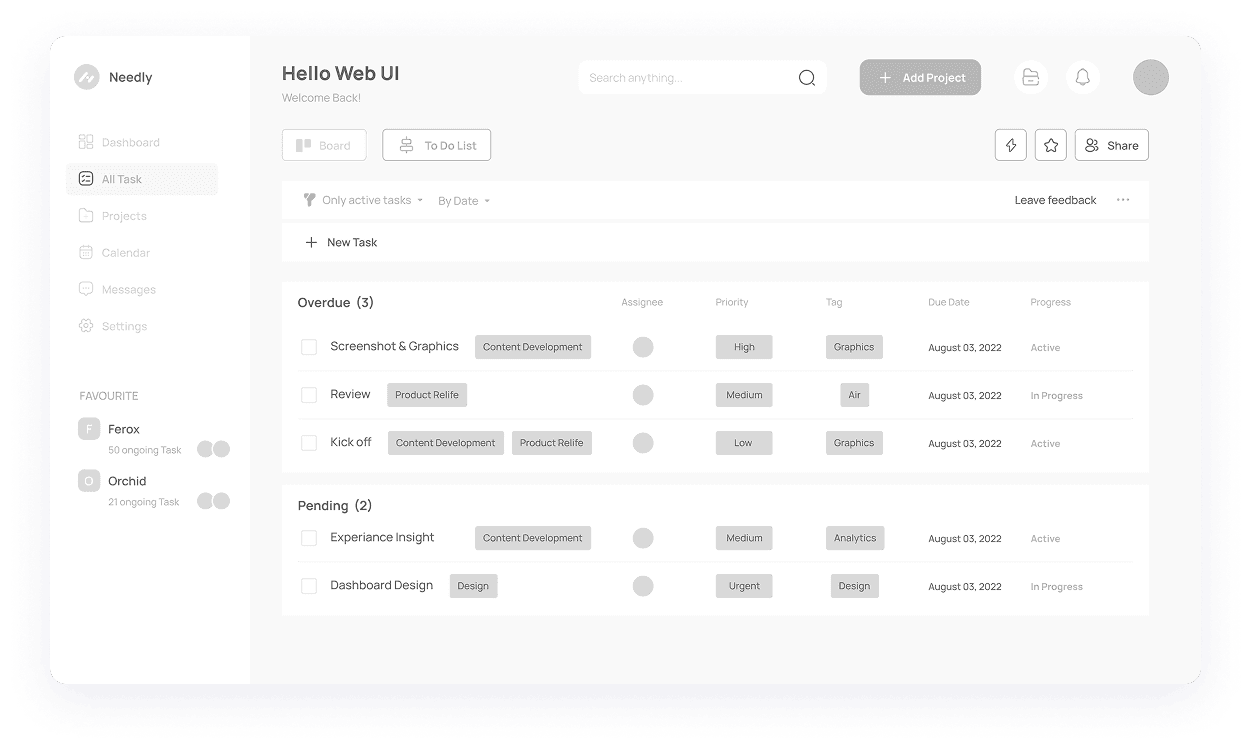Click the star favorite icon button
The width and height of the screenshot is (1251, 748).
point(1051,145)
